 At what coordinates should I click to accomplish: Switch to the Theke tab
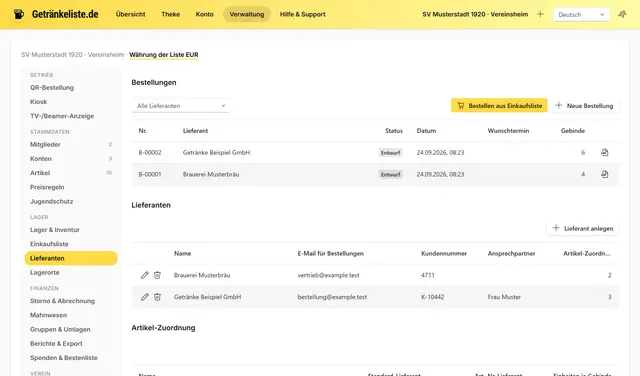[171, 14]
